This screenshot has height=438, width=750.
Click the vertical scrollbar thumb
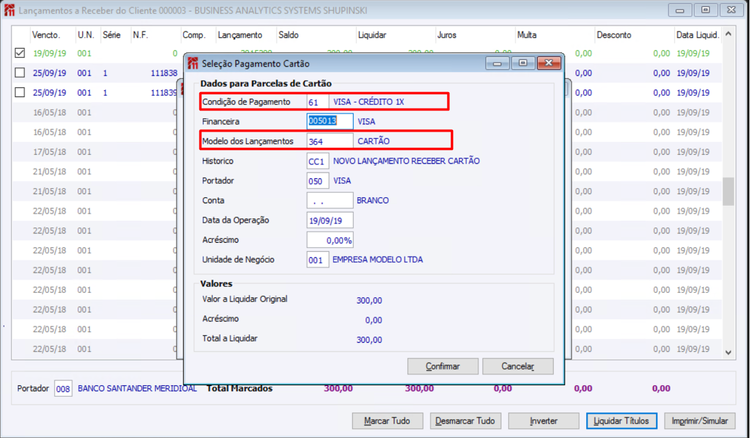728,191
